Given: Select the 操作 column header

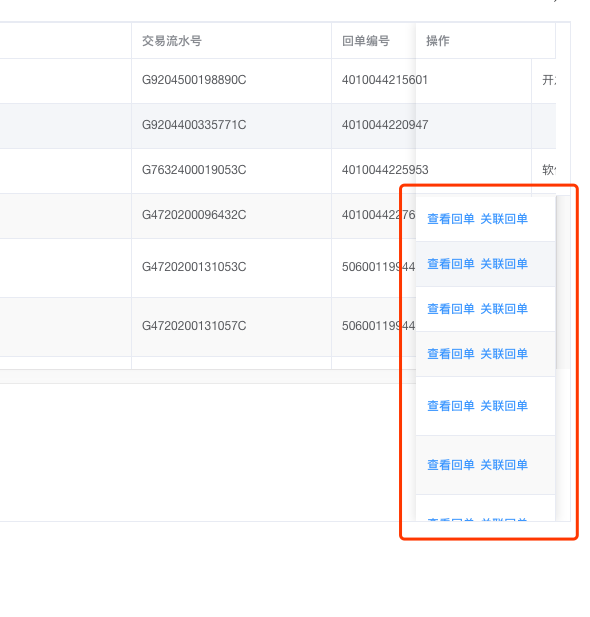Looking at the screenshot, I should (x=438, y=41).
